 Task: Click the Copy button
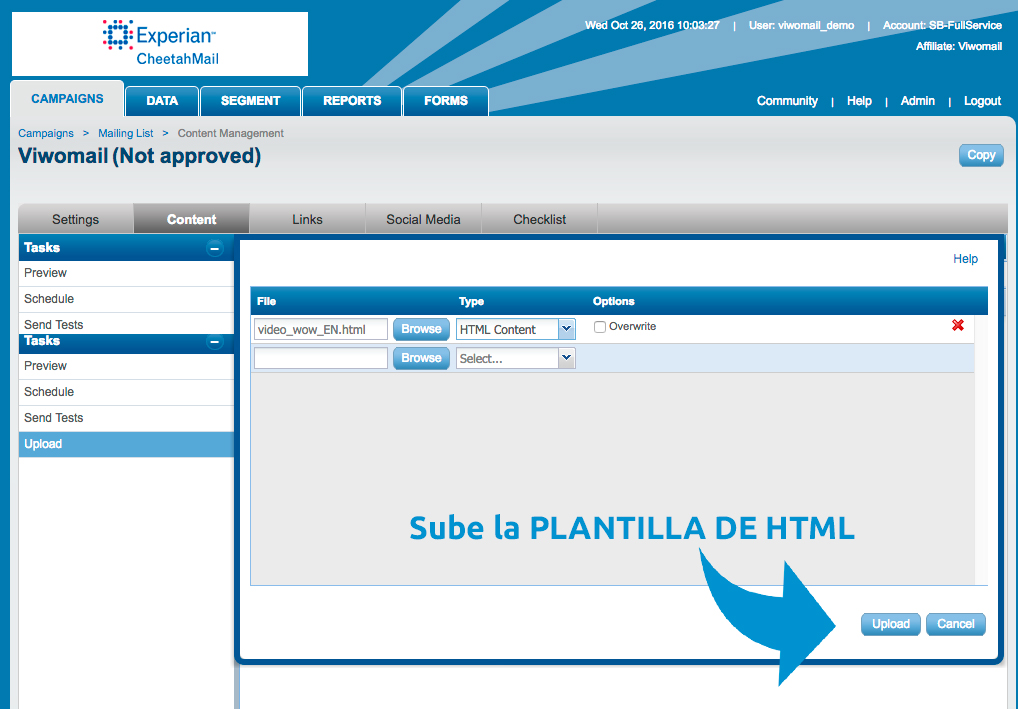pyautogui.click(x=980, y=155)
